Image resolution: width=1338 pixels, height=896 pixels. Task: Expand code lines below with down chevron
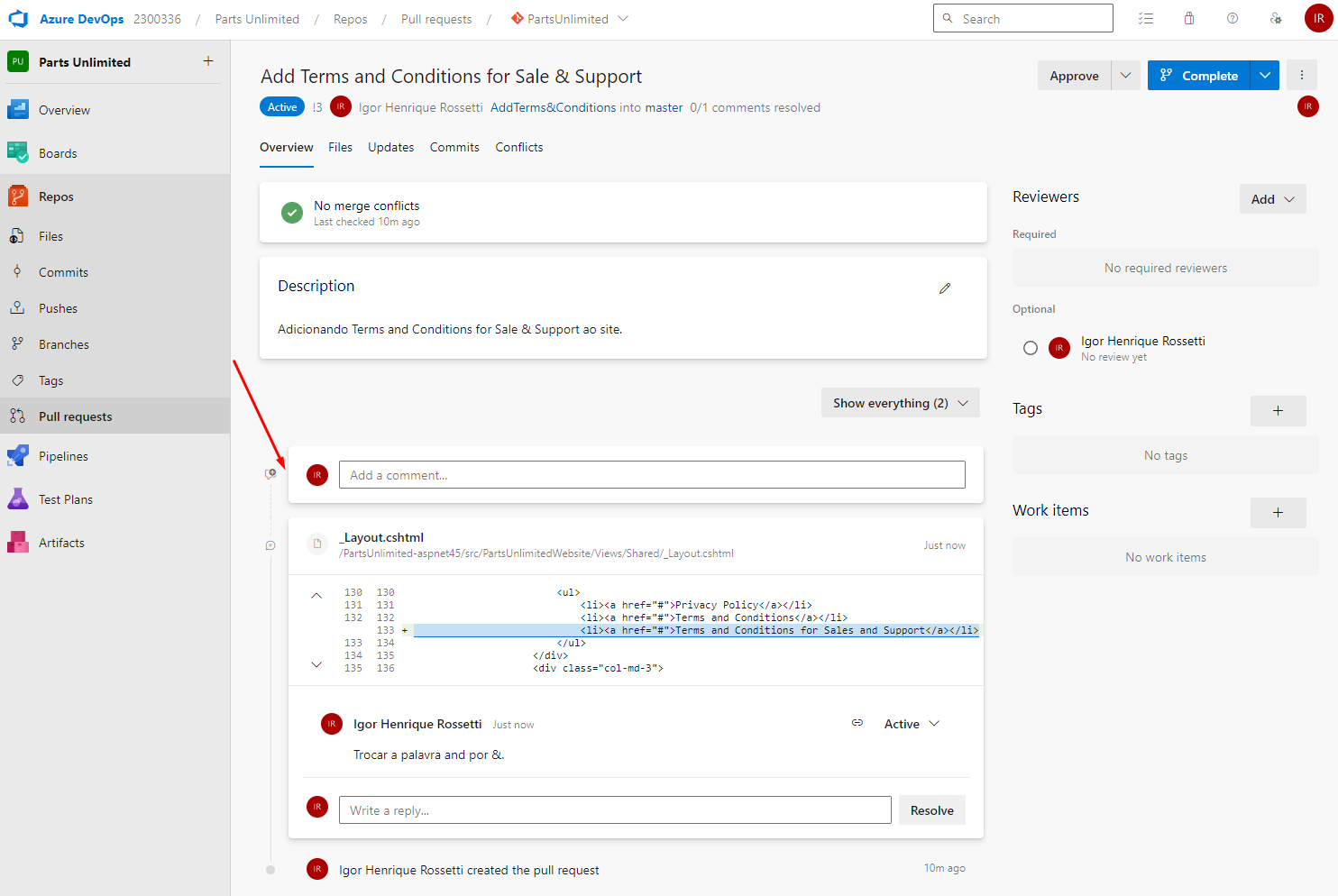coord(316,664)
